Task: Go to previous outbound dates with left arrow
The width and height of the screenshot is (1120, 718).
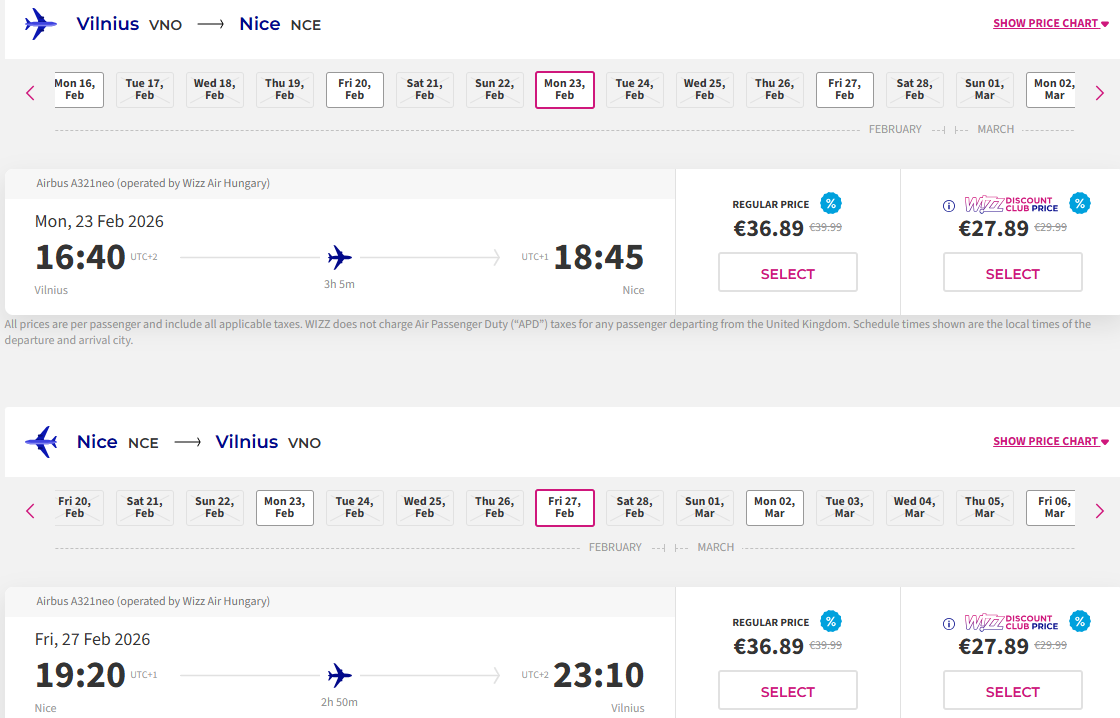Action: pos(30,93)
